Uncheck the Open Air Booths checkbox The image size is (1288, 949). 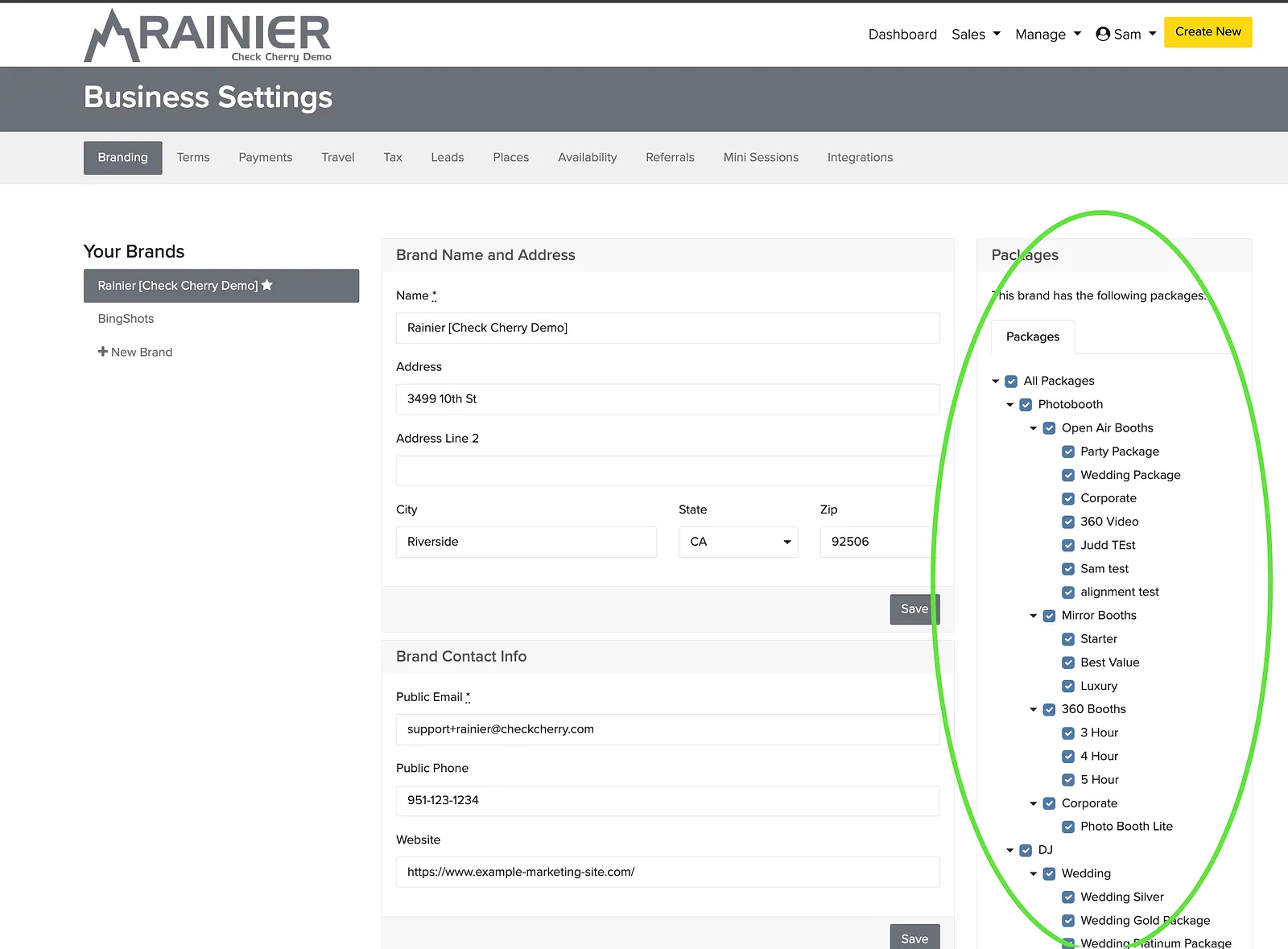click(1049, 428)
